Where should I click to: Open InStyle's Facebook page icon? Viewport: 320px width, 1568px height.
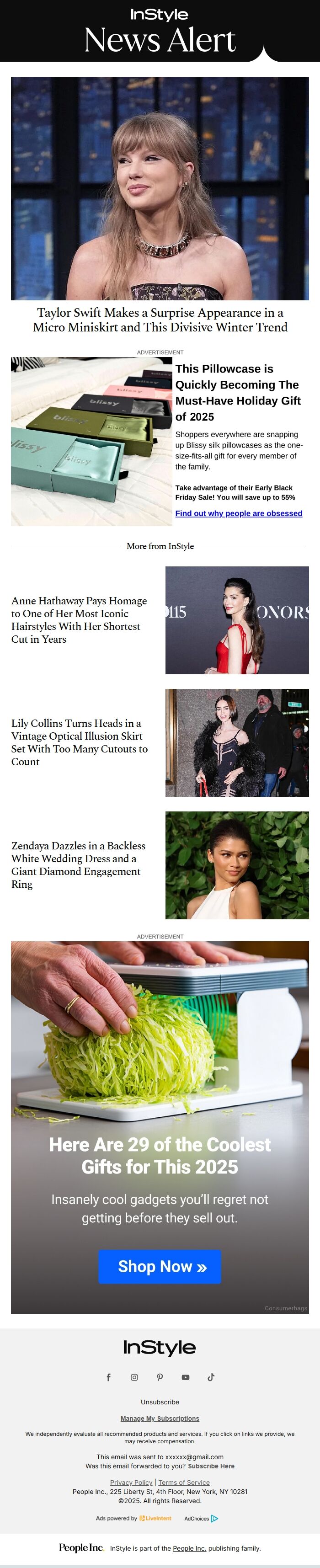point(109,1377)
